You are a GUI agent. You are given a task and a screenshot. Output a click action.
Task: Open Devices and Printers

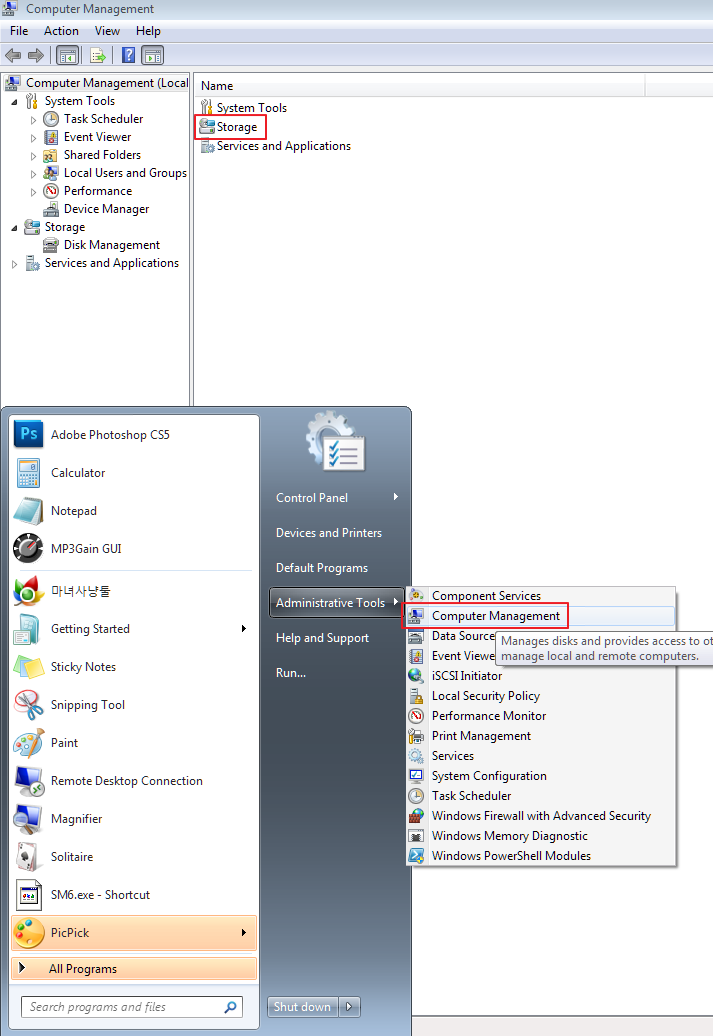(x=337, y=533)
